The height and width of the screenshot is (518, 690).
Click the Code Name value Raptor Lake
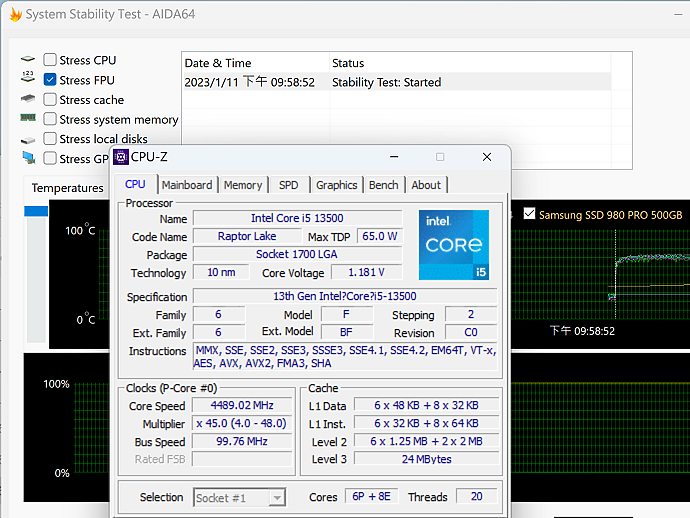tap(247, 236)
